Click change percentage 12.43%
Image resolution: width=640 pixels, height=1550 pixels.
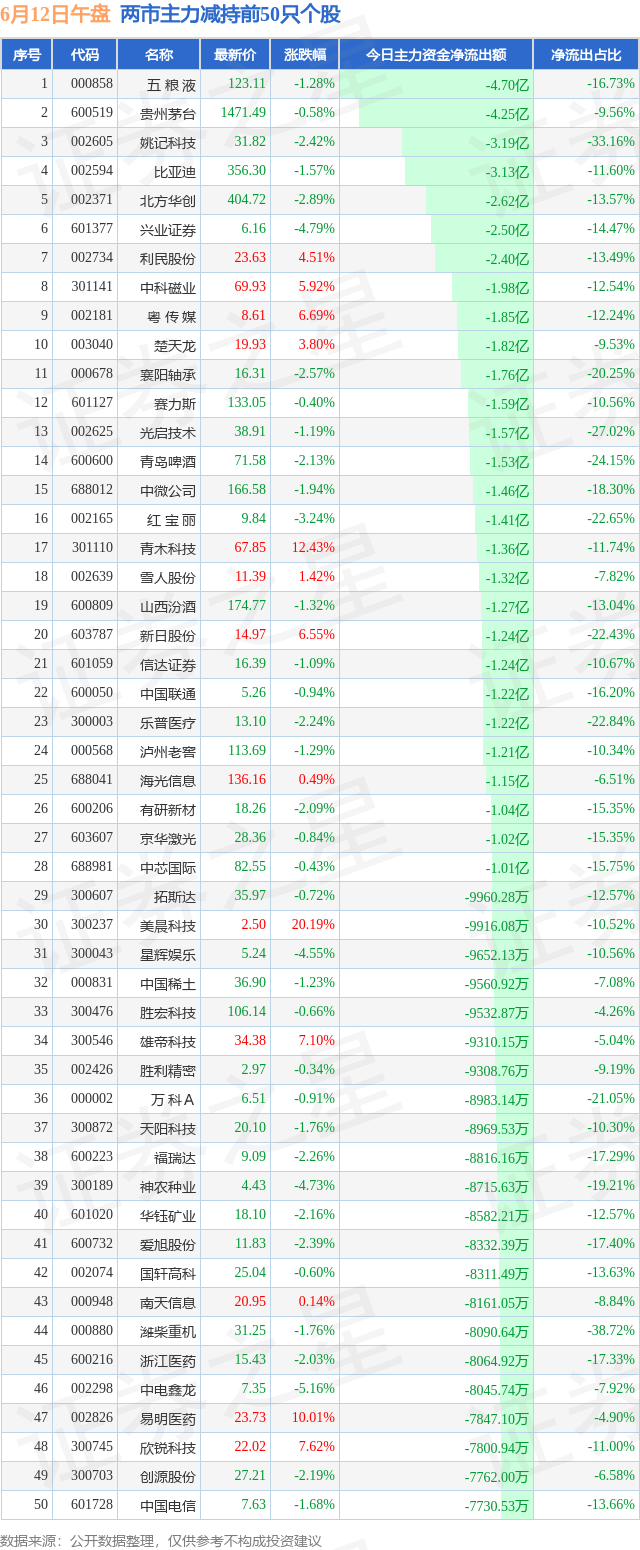313,548
